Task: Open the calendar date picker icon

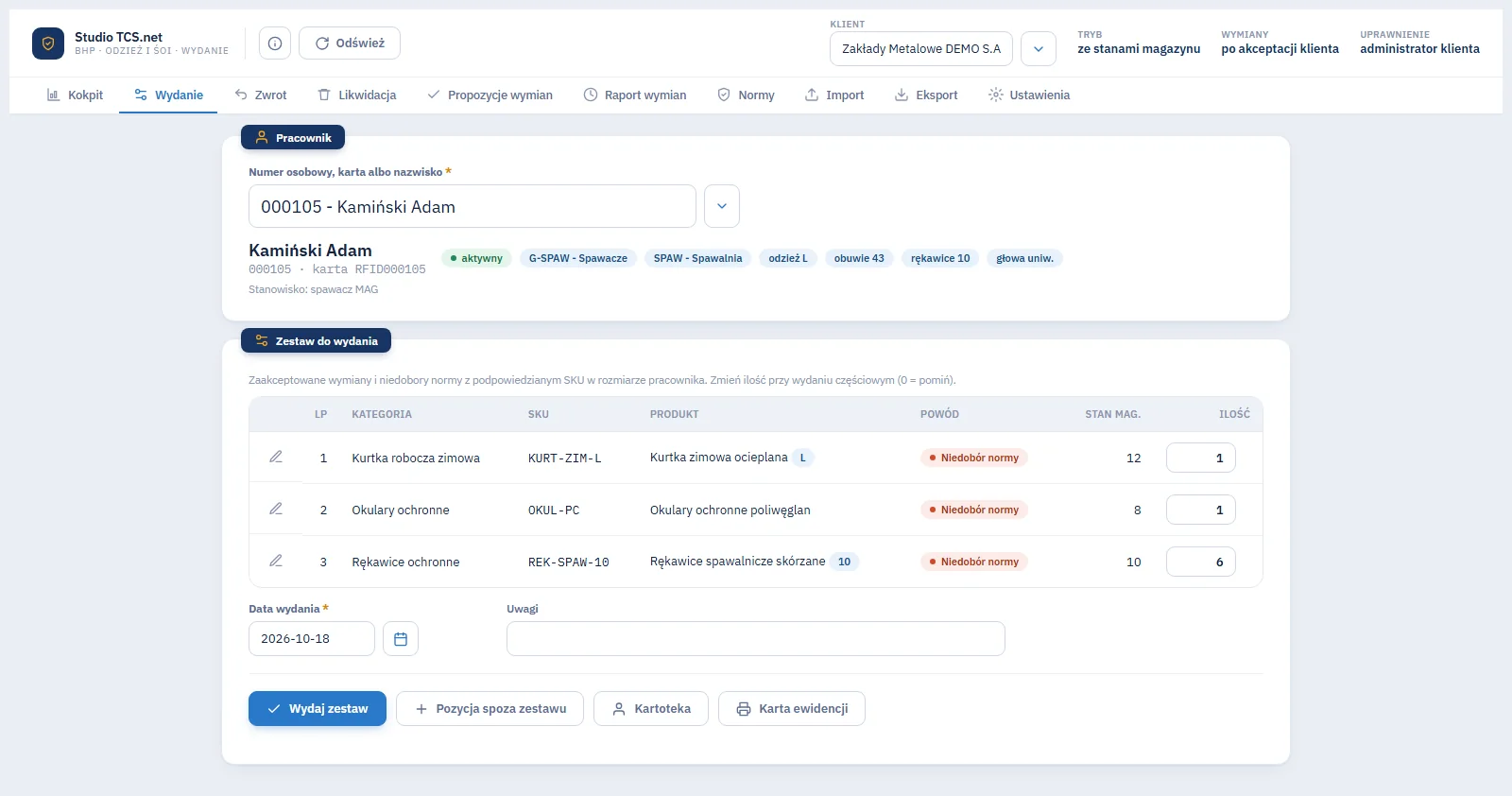Action: click(401, 639)
